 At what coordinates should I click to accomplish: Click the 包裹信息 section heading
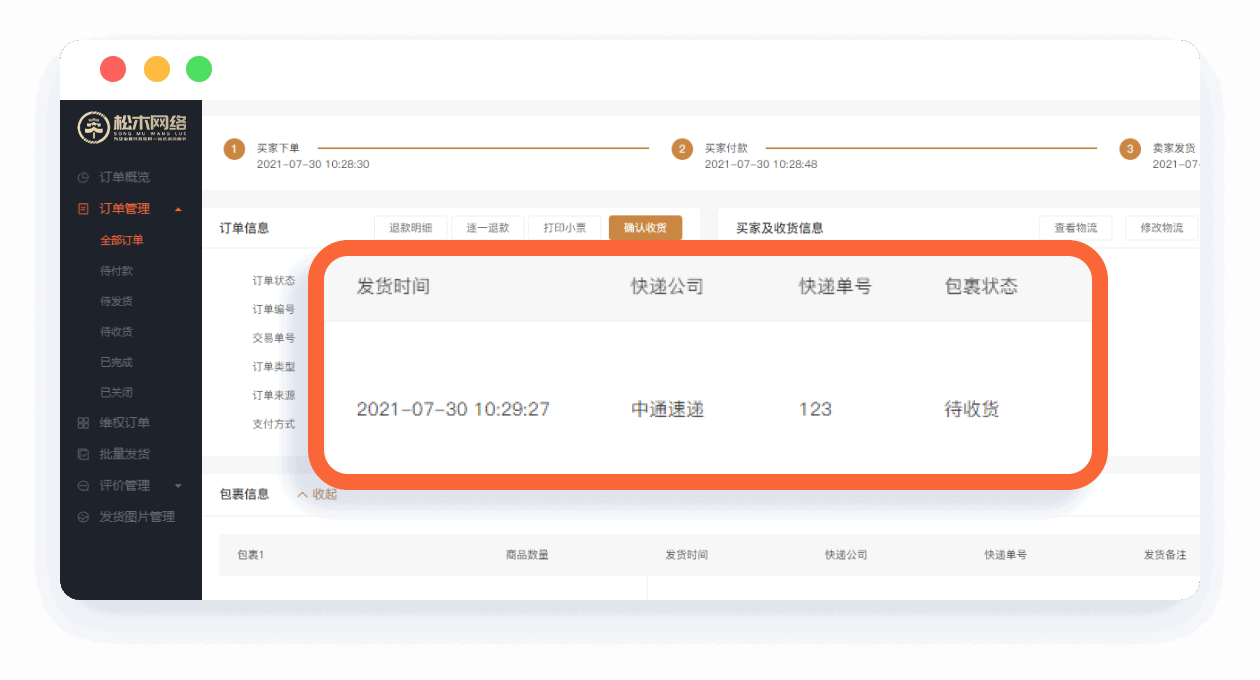(x=244, y=494)
